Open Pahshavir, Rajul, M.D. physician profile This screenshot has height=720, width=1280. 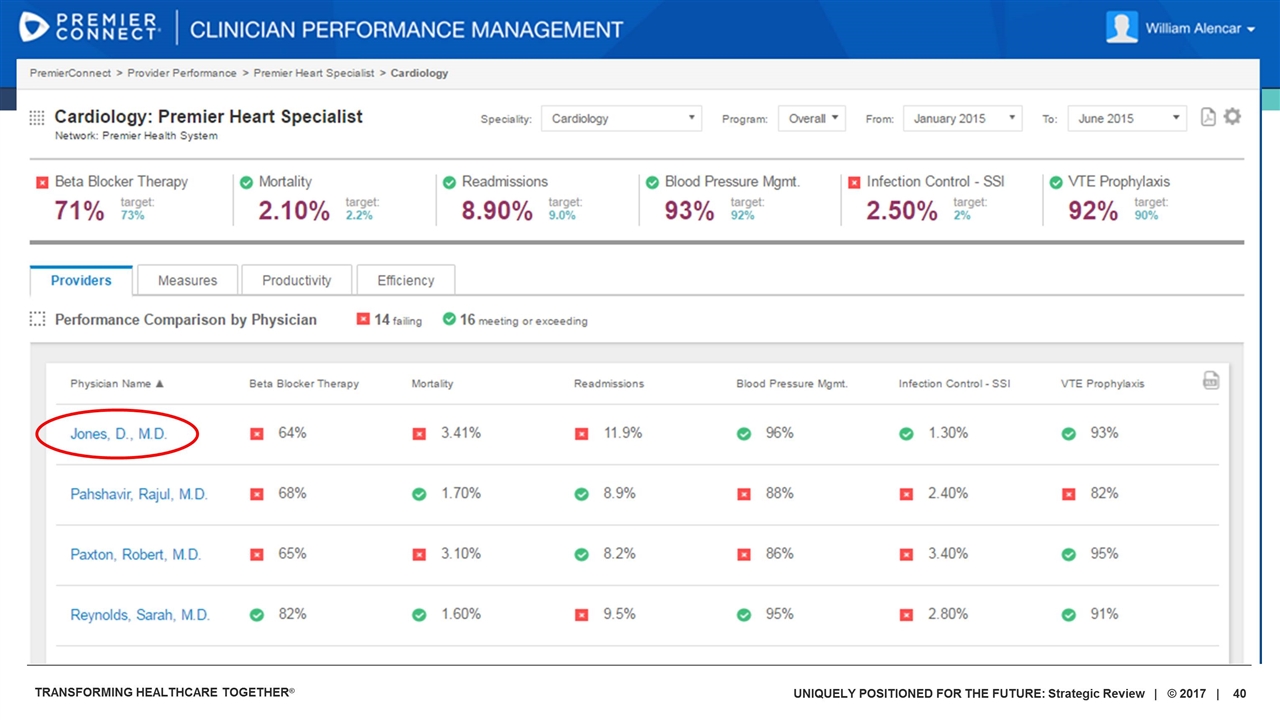click(x=139, y=494)
